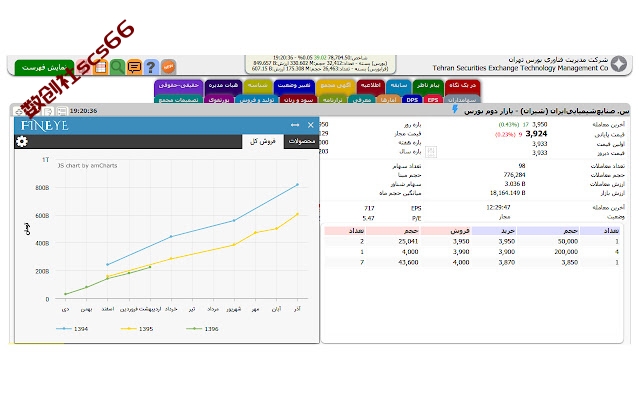Open the هیات مدیره dark purple tab
Screen dimensions: 640x400
pyautogui.click(x=223, y=86)
